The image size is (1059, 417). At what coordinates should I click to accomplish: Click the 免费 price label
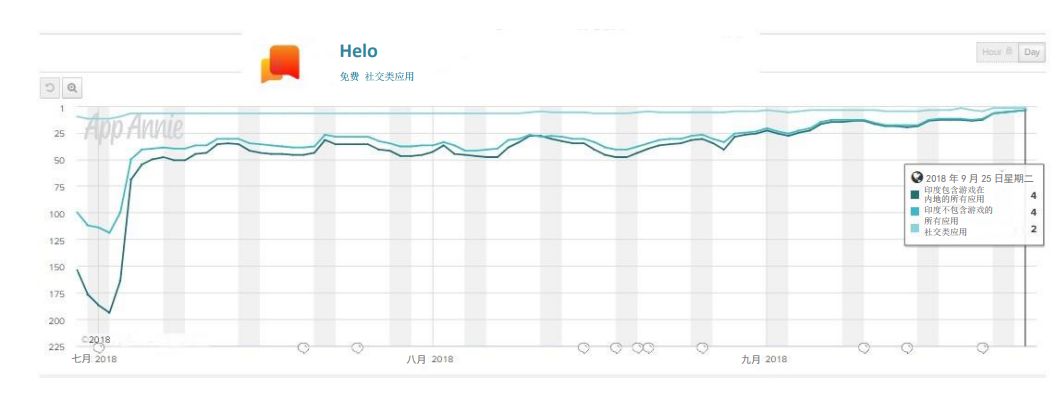coord(348,77)
